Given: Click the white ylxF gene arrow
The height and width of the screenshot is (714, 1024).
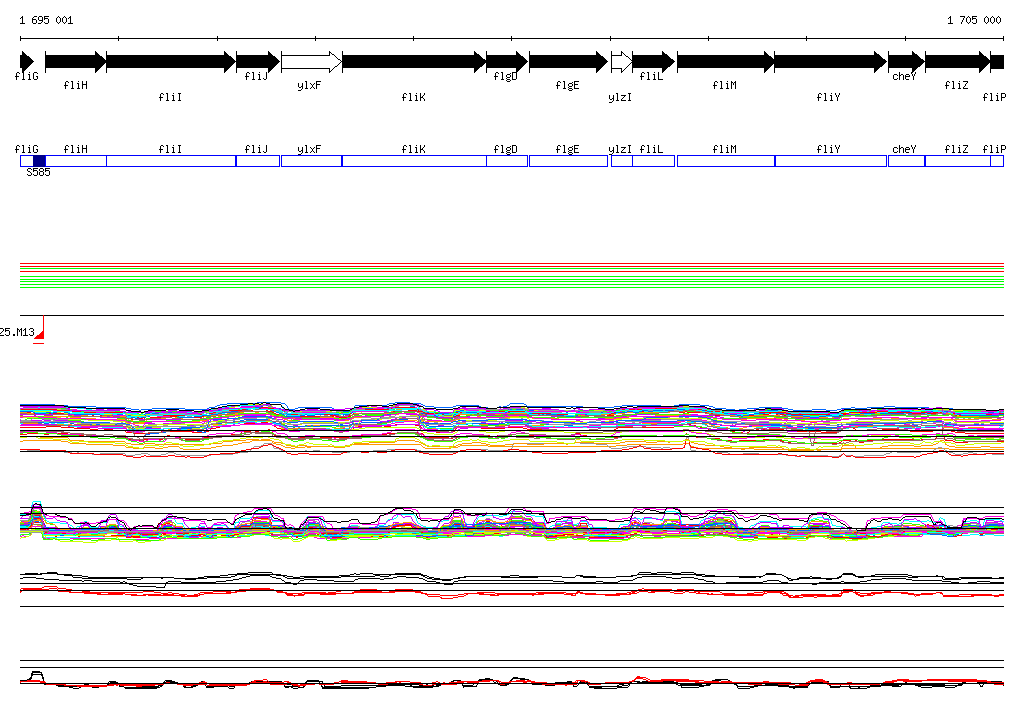Looking at the screenshot, I should [311, 62].
